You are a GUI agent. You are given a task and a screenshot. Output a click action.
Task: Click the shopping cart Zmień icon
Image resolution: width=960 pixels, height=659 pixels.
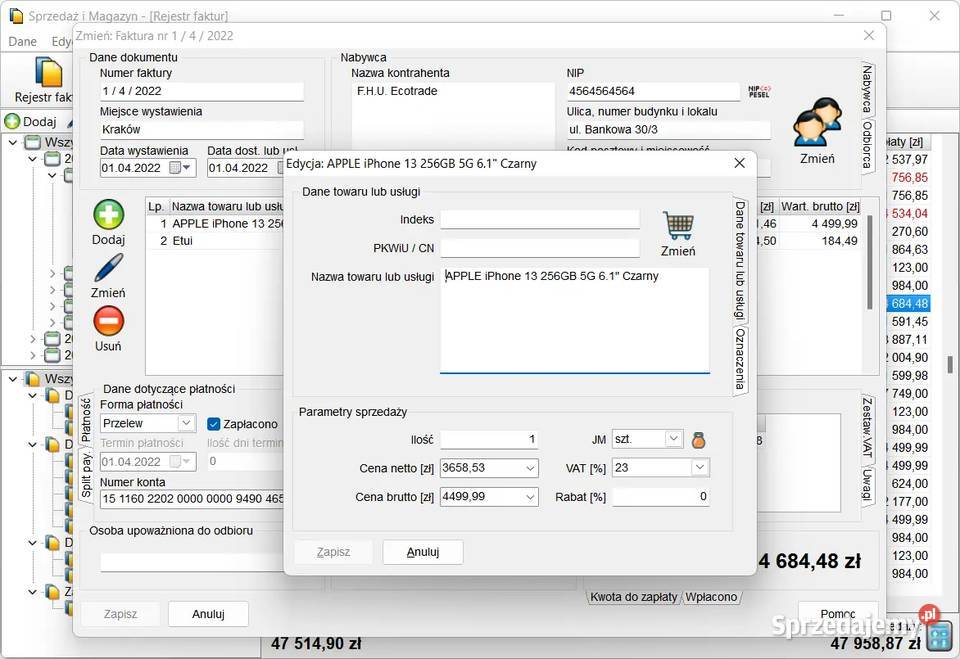pos(677,226)
